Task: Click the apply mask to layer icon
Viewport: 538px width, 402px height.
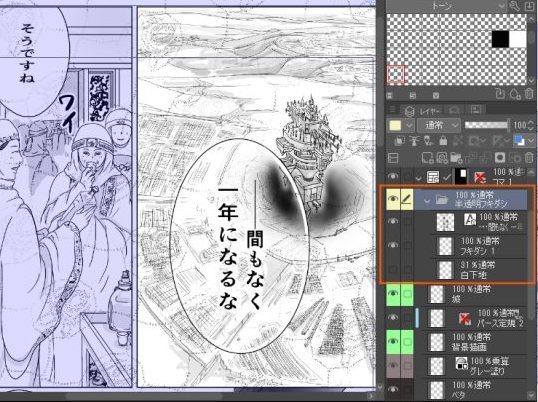Action: pyautogui.click(x=515, y=158)
